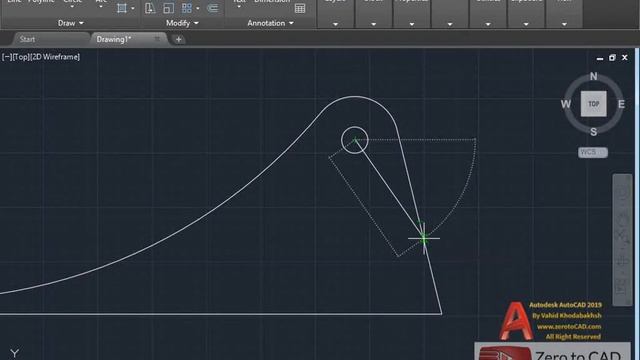The height and width of the screenshot is (360, 640).
Task: Open the Array tool dropdown arrow
Action: pyautogui.click(x=198, y=9)
